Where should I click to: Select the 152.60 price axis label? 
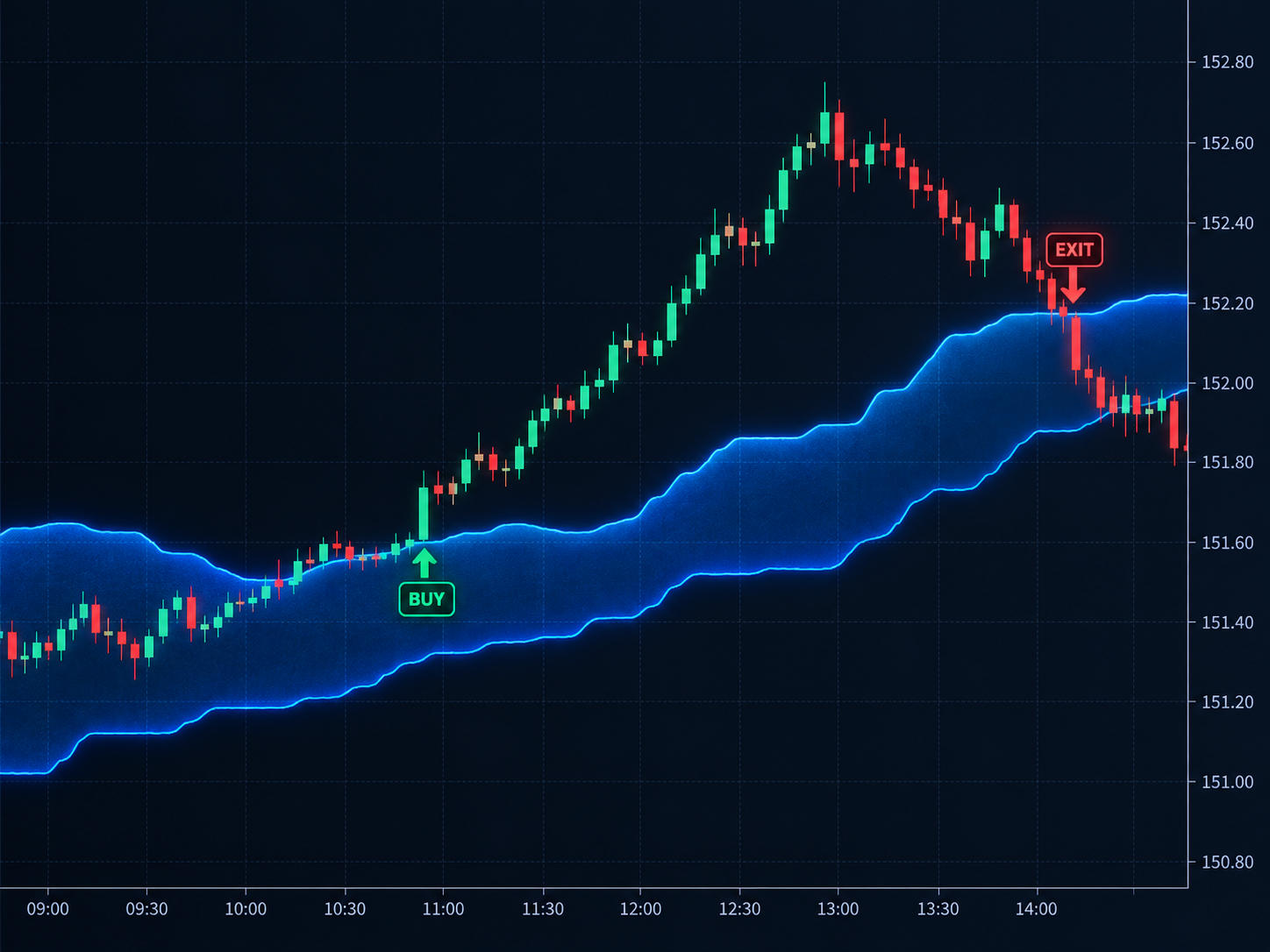point(1227,143)
